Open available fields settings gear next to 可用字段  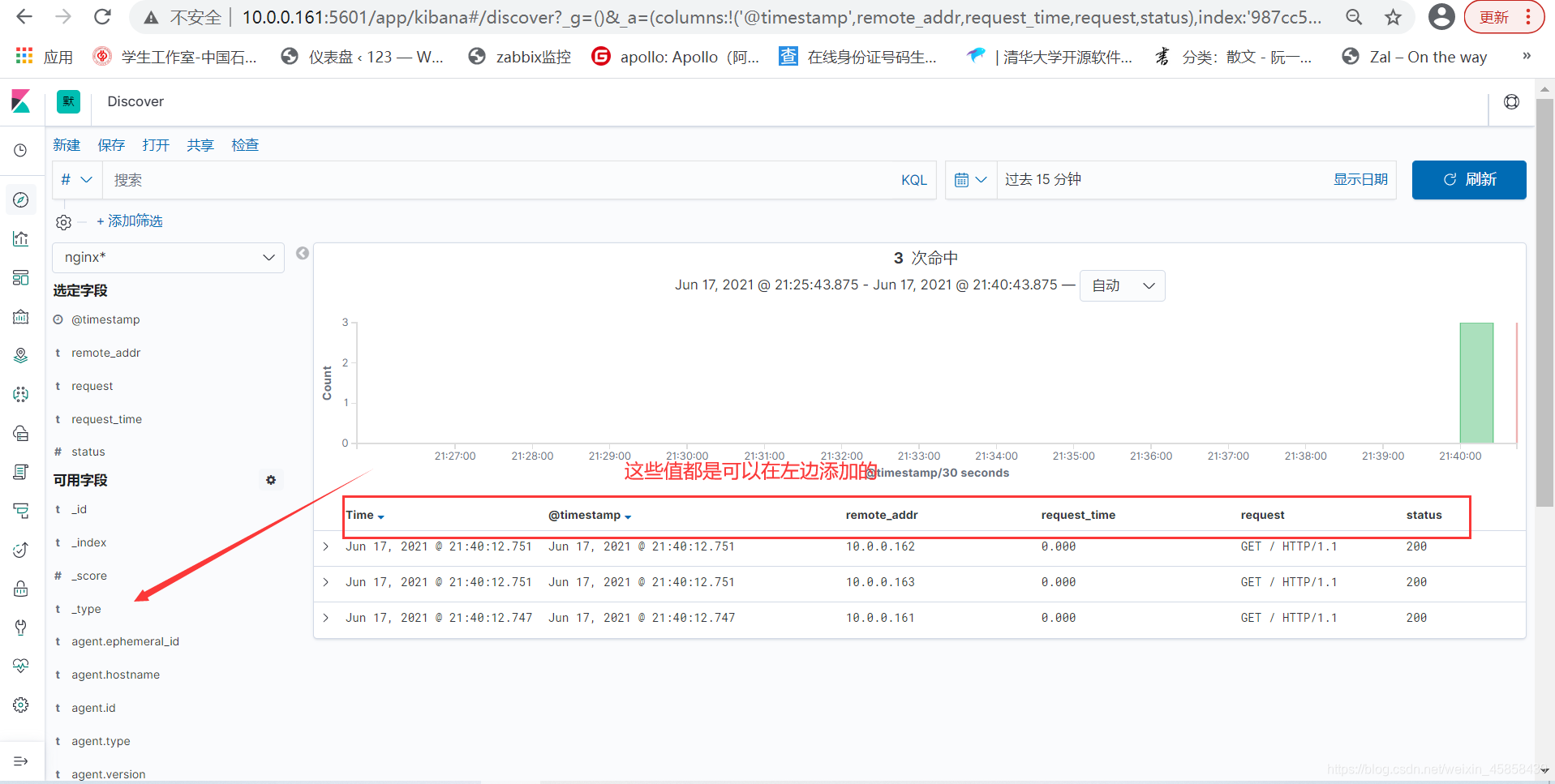pyautogui.click(x=271, y=480)
